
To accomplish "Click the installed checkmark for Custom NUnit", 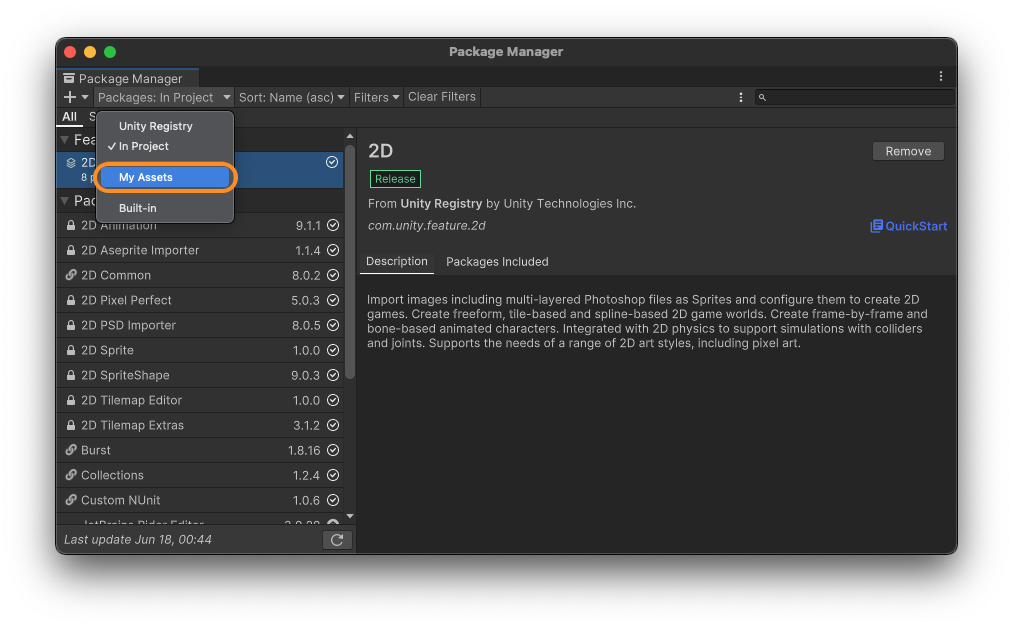I will [333, 501].
